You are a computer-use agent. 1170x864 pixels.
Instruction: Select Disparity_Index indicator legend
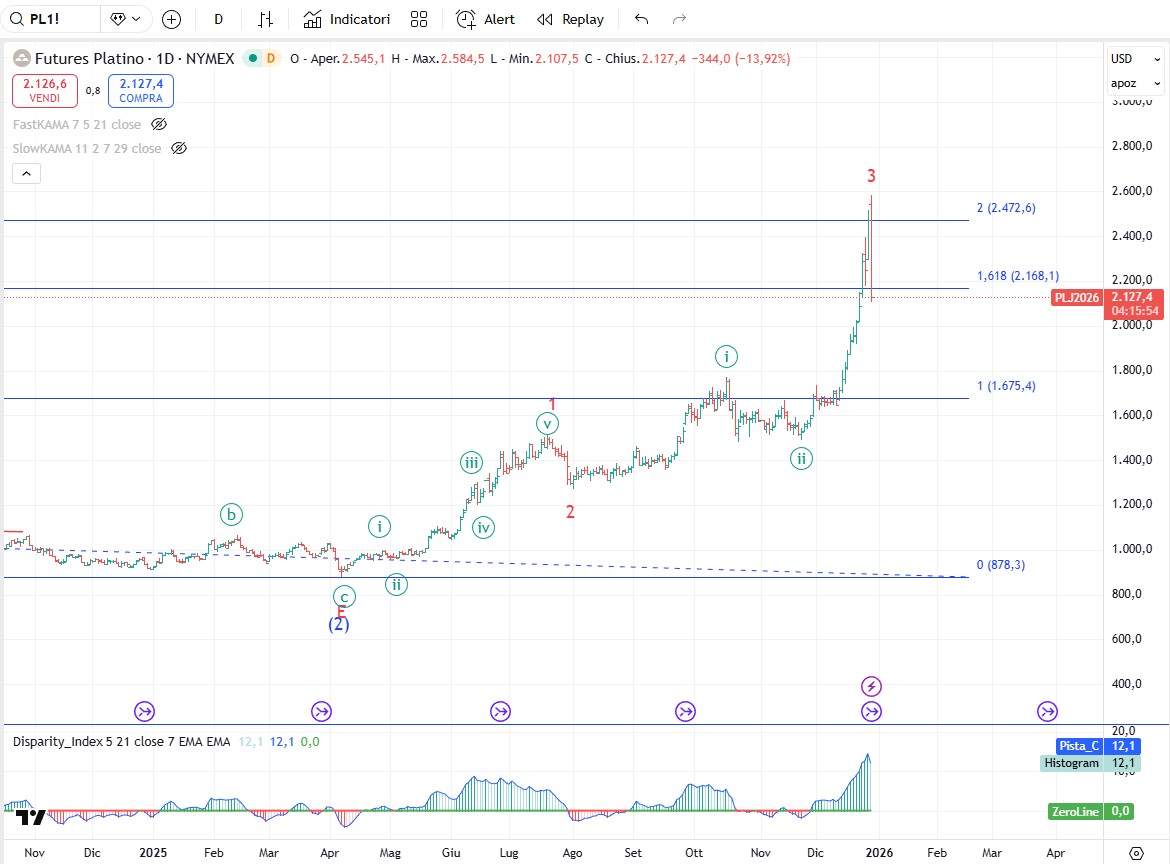click(122, 742)
